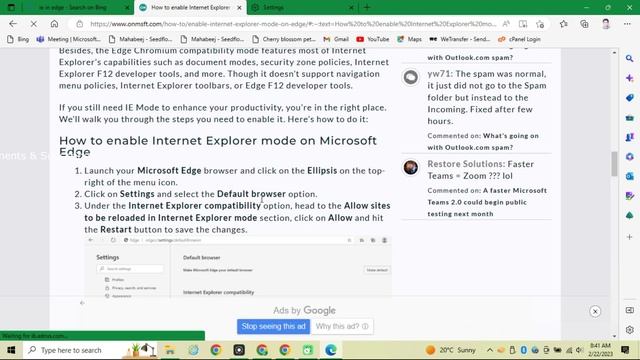
Task: Open sidebar search
Action: coord(629,58)
